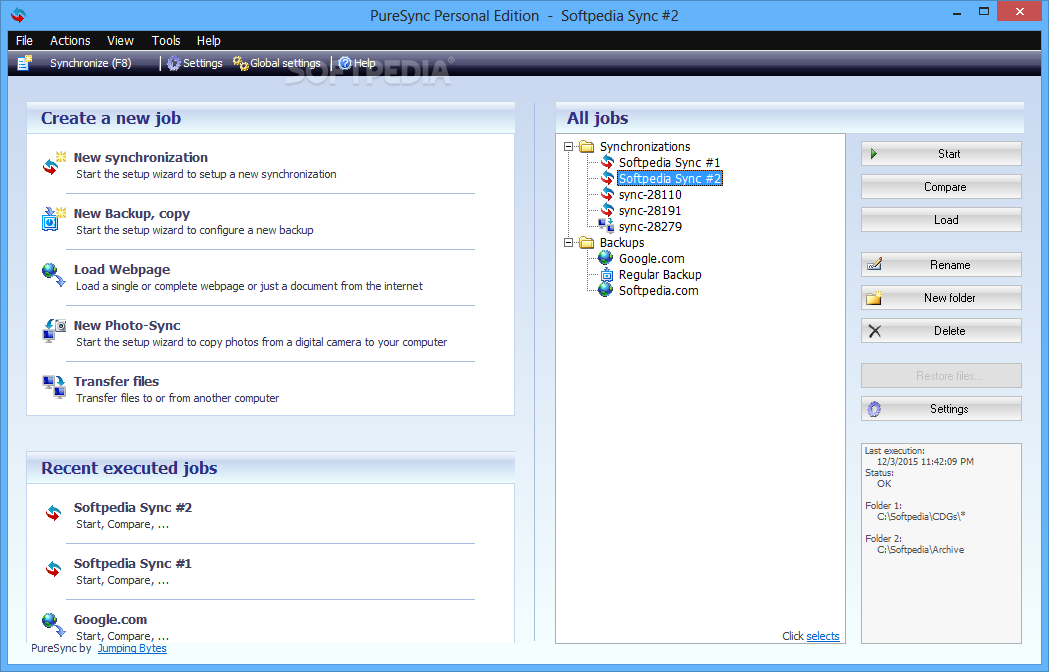This screenshot has width=1049, height=672.
Task: Click the Global settings gears icon
Action: pos(240,63)
